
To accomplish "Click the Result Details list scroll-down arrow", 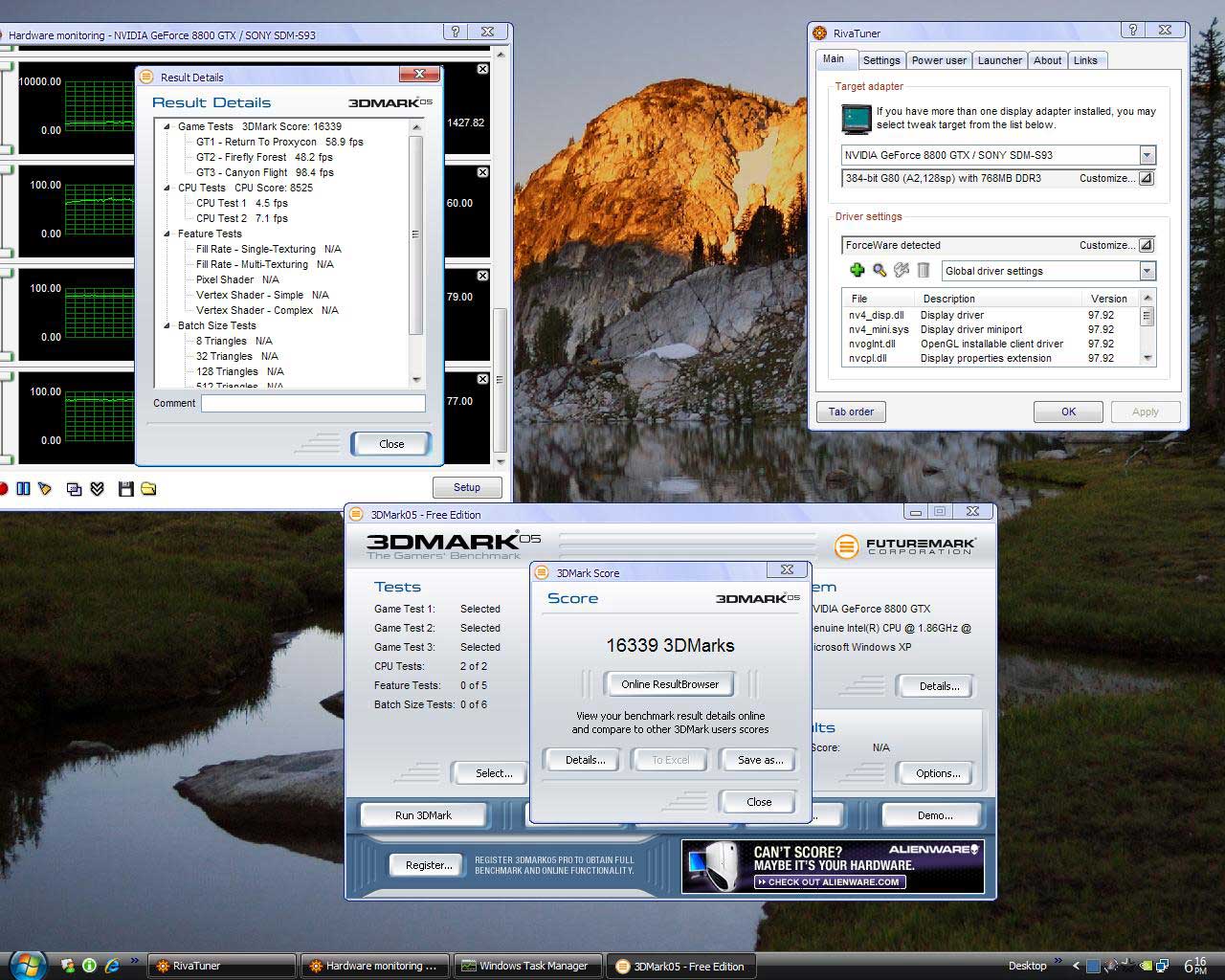I will pyautogui.click(x=416, y=380).
